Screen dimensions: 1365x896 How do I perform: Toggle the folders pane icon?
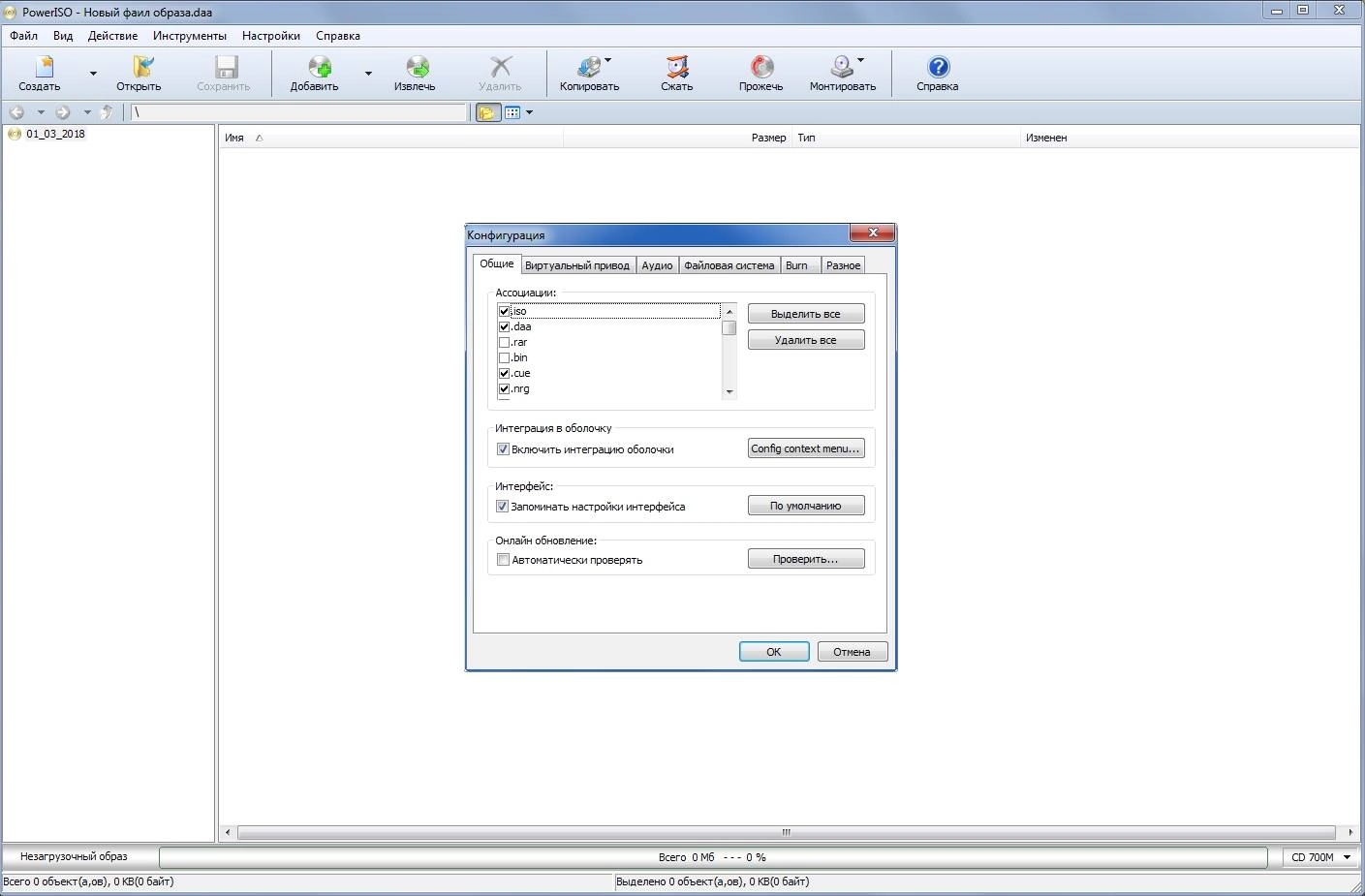tap(486, 112)
